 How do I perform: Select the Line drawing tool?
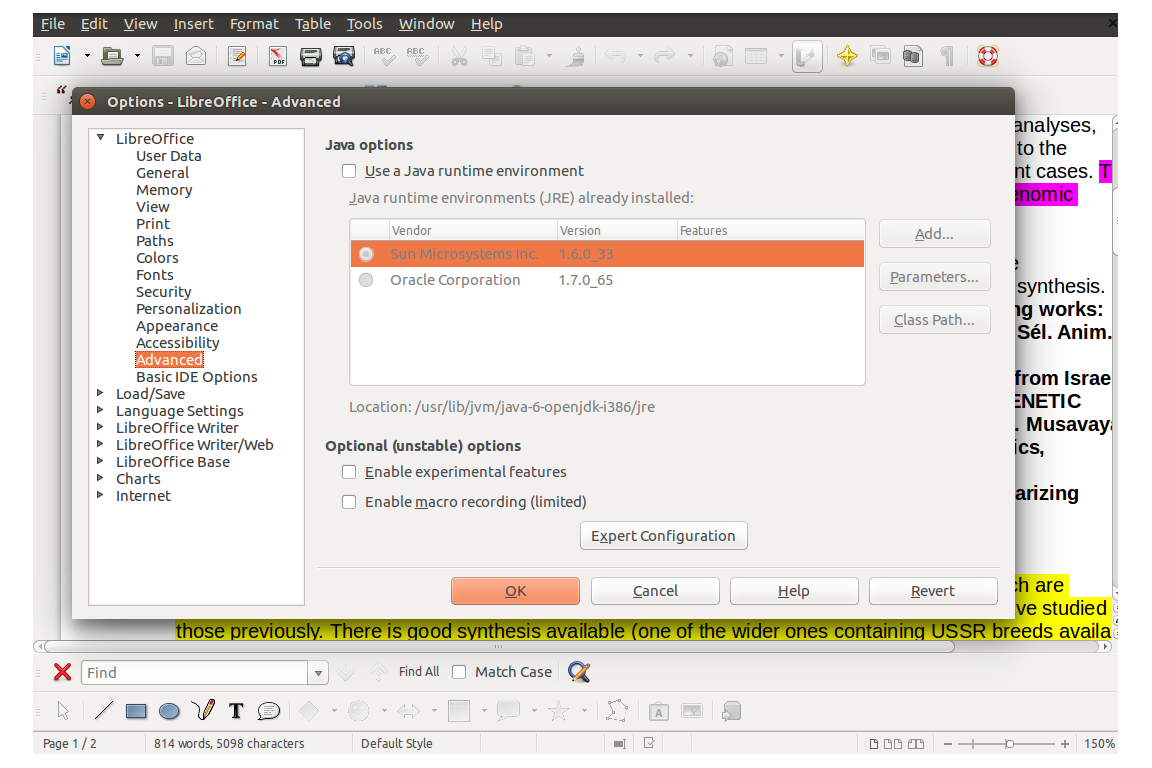[x=104, y=711]
